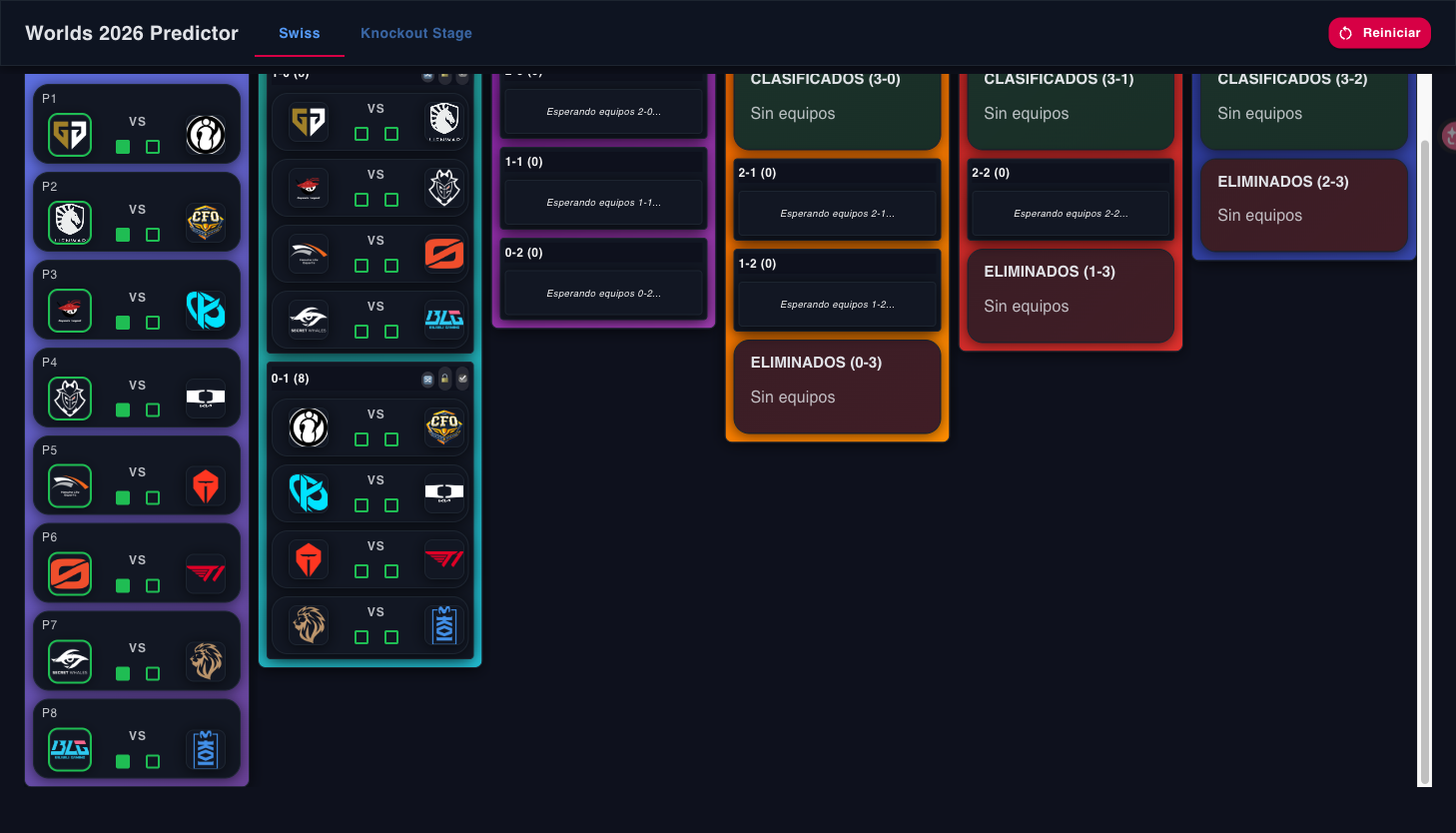
Task: Click the red shield logo in match P5
Action: click(x=206, y=486)
